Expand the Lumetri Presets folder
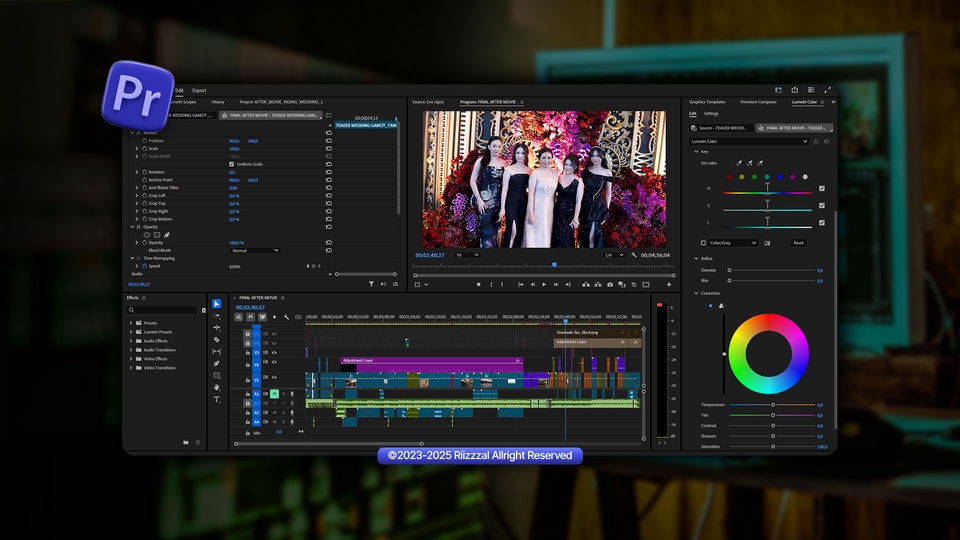This screenshot has width=960, height=540. (x=131, y=332)
